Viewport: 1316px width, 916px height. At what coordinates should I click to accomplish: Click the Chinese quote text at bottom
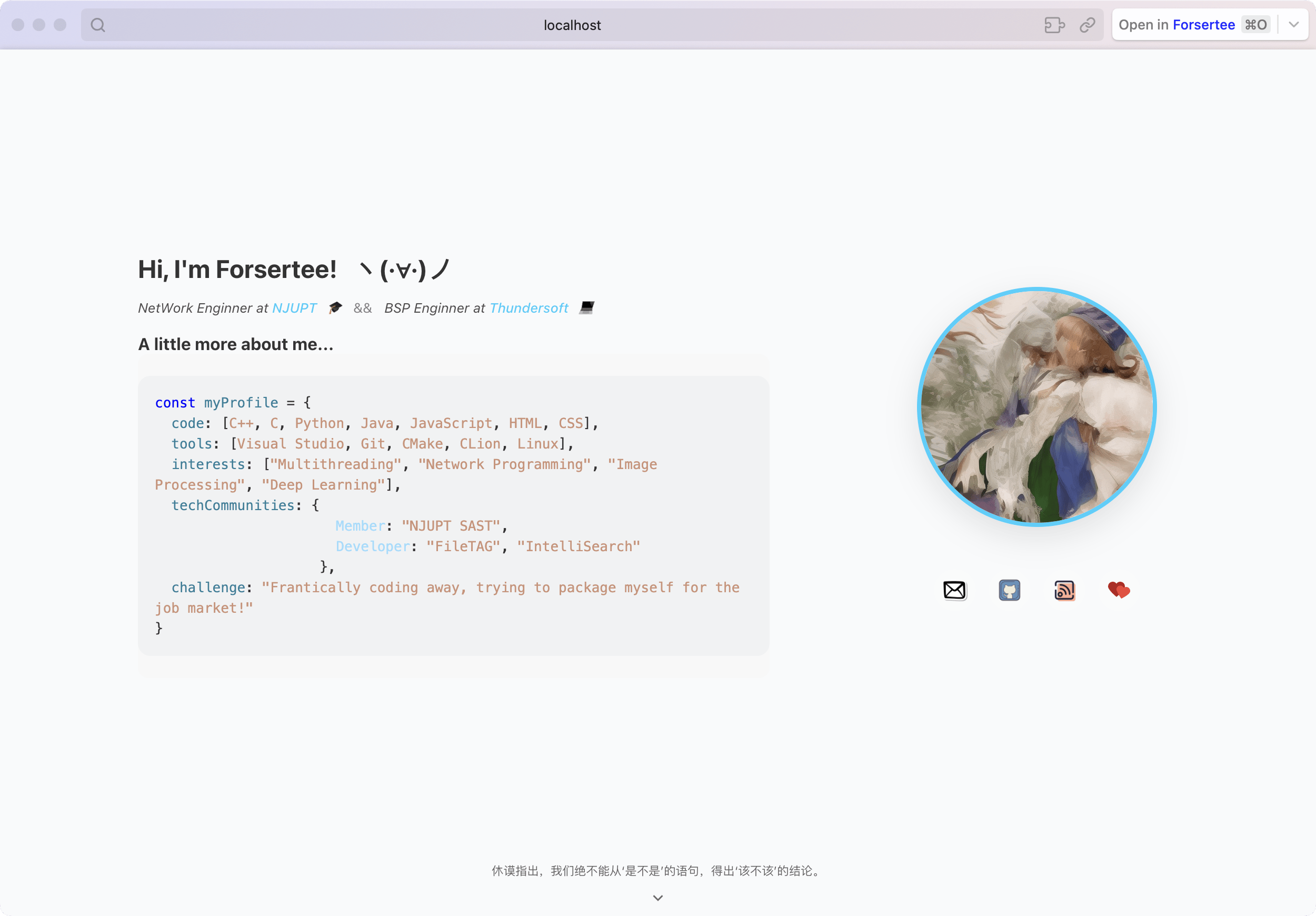coord(658,871)
